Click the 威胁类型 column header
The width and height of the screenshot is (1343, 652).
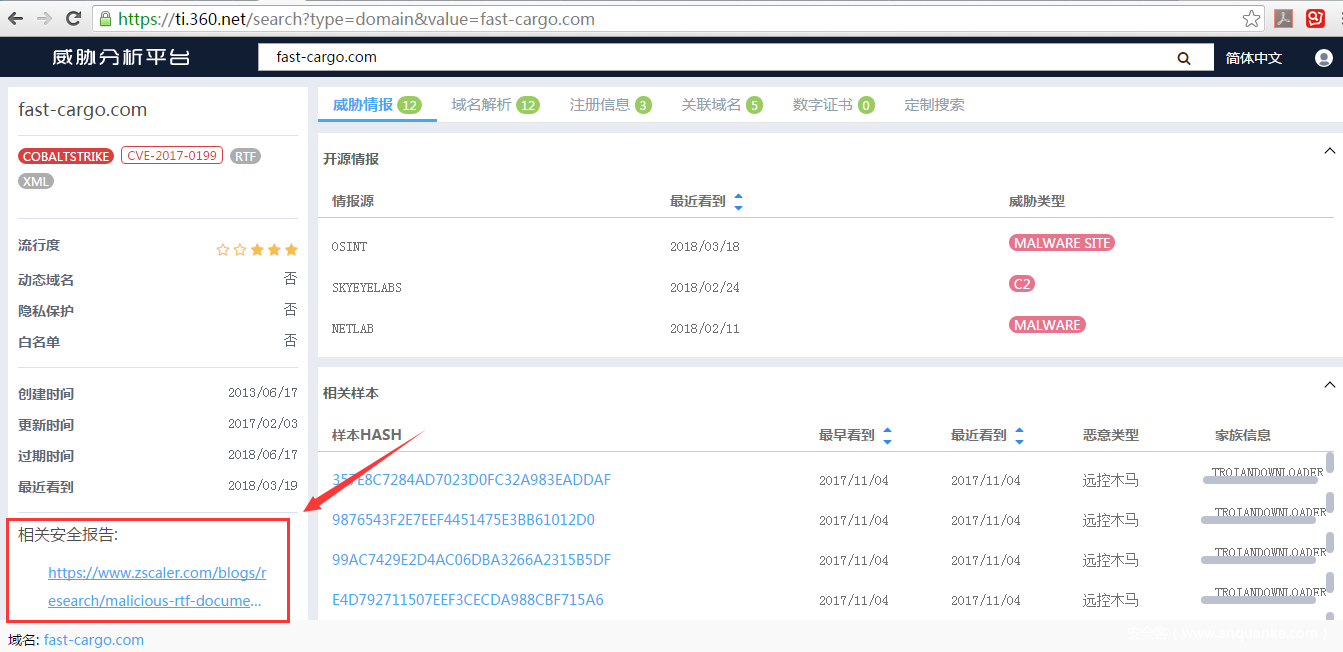1037,201
